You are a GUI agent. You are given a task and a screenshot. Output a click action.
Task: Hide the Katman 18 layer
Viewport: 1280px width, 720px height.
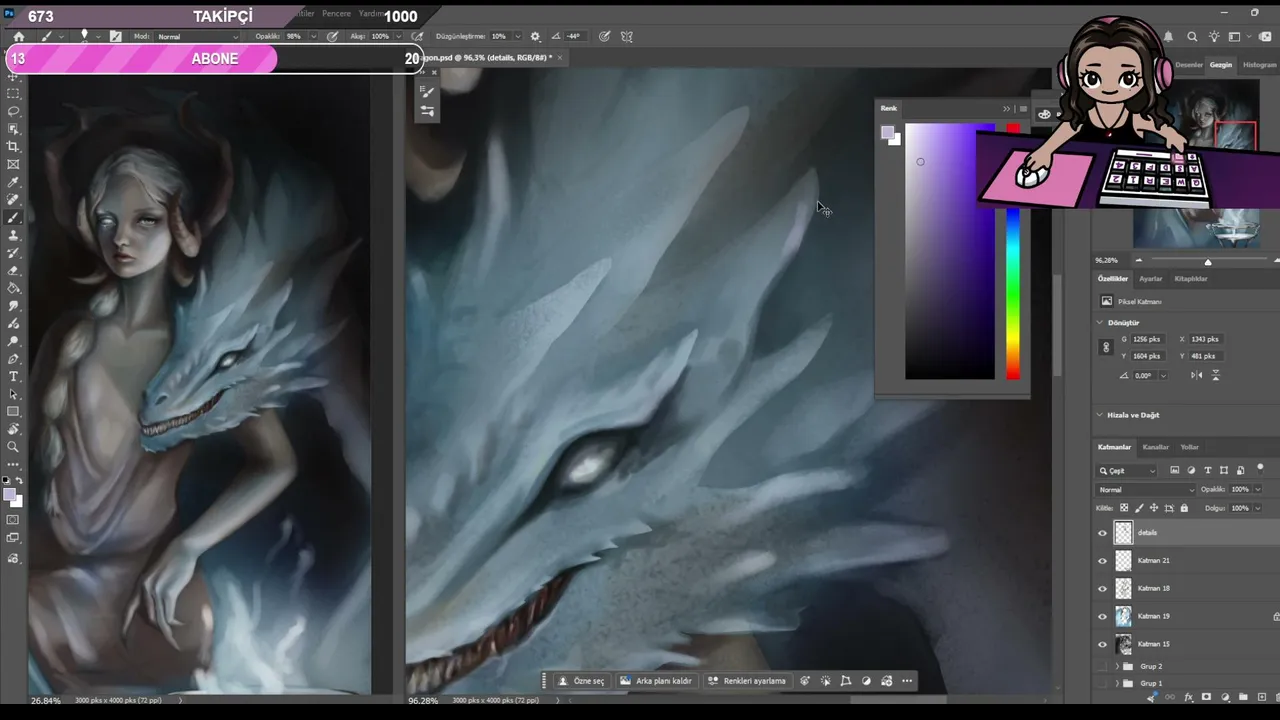[x=1103, y=589]
